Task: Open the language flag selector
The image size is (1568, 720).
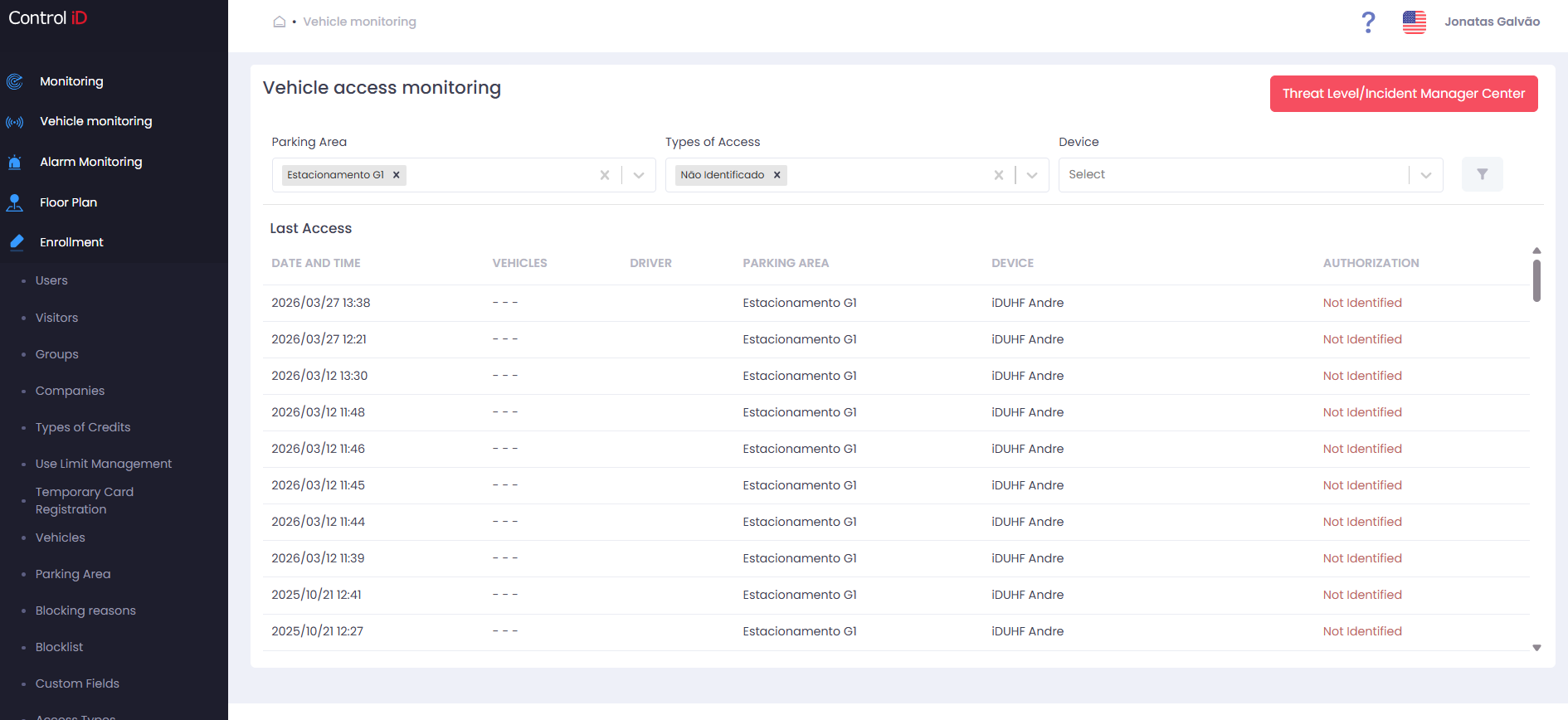Action: point(1415,22)
